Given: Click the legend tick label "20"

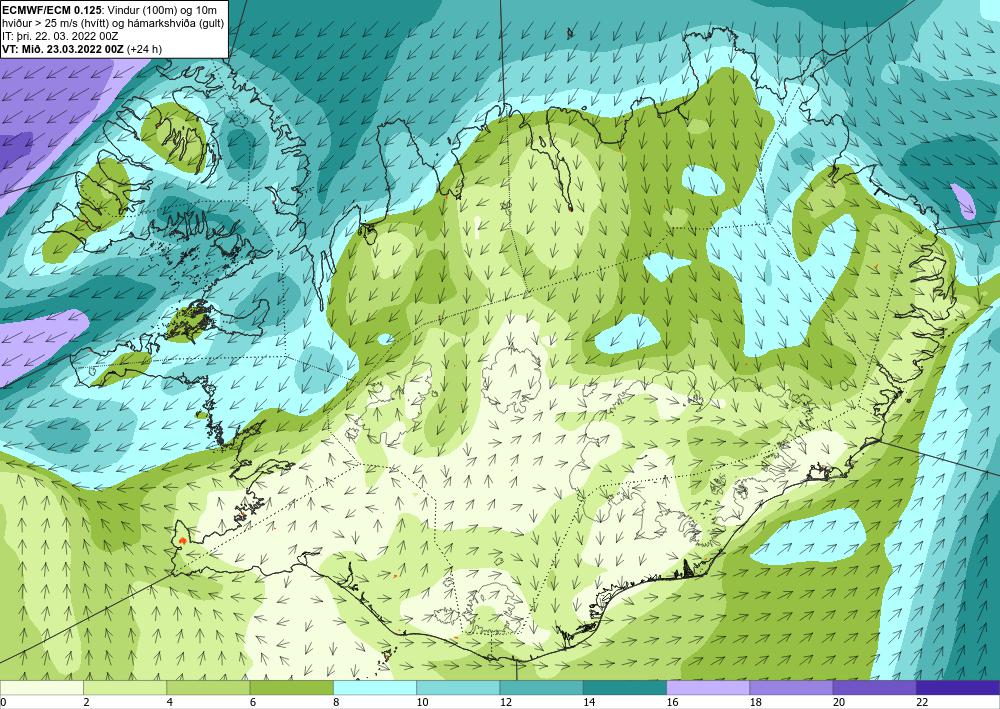Looking at the screenshot, I should [x=839, y=703].
